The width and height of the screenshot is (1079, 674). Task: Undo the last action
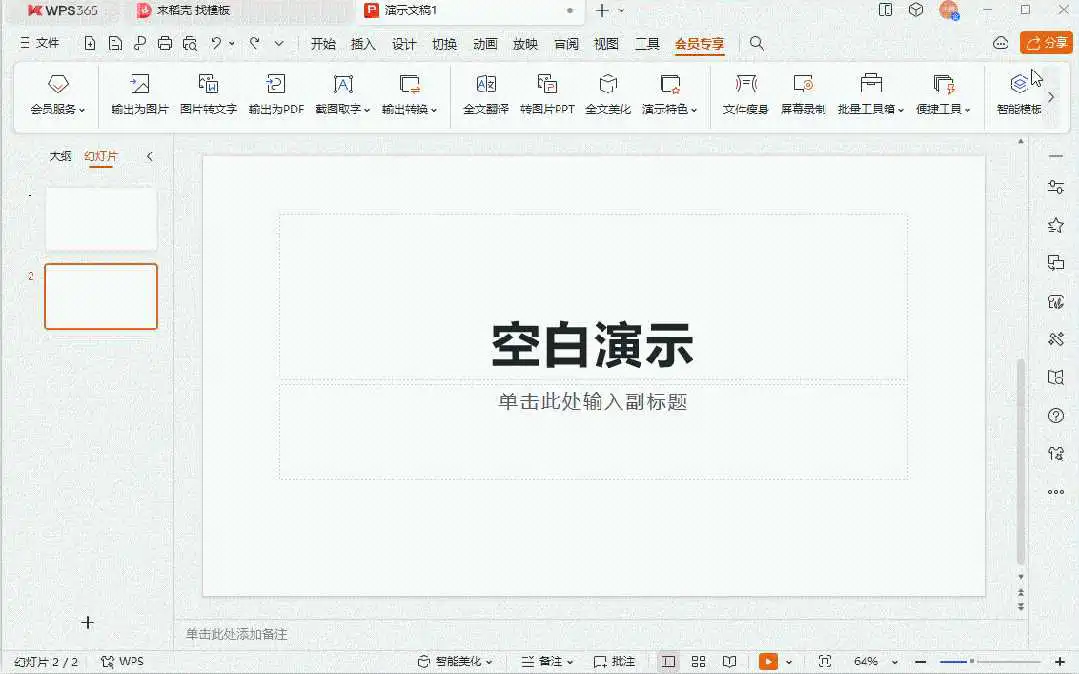click(216, 43)
